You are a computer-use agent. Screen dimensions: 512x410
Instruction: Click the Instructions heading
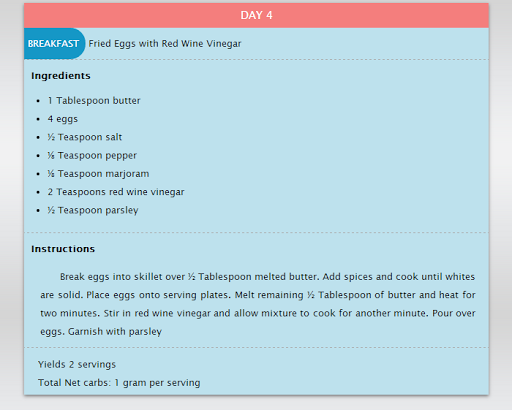pos(63,249)
